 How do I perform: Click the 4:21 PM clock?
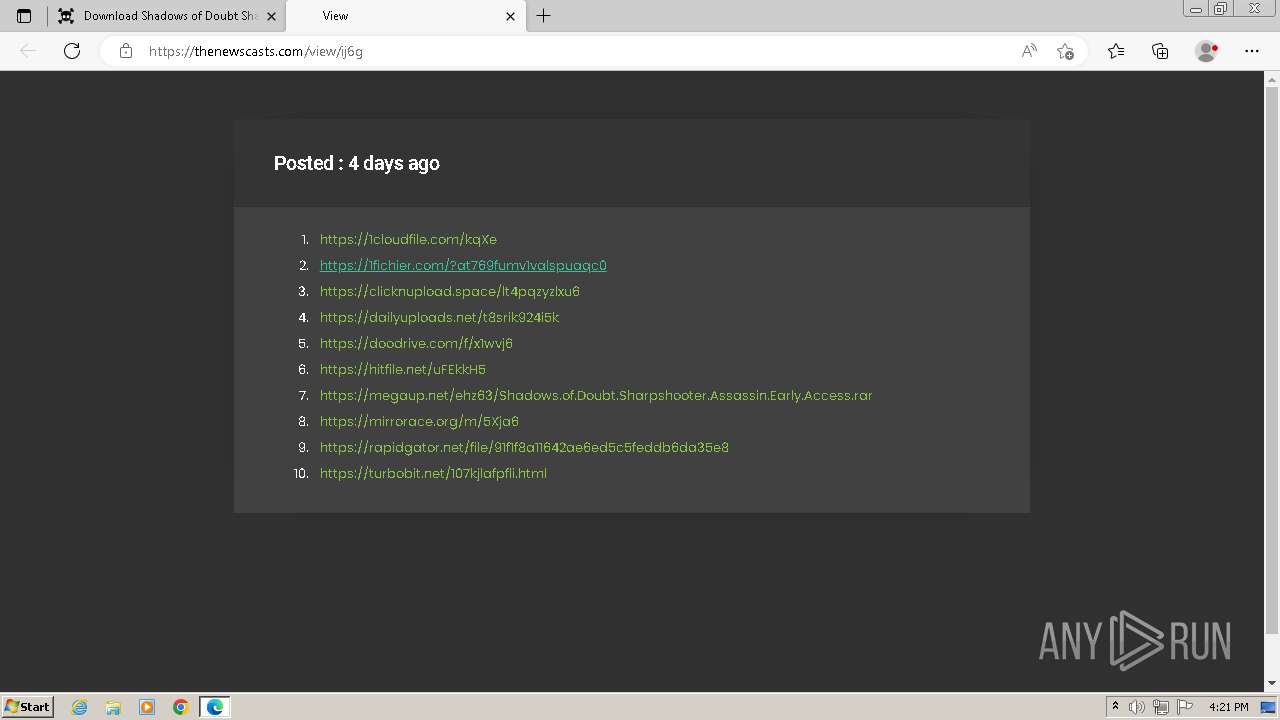(1228, 707)
